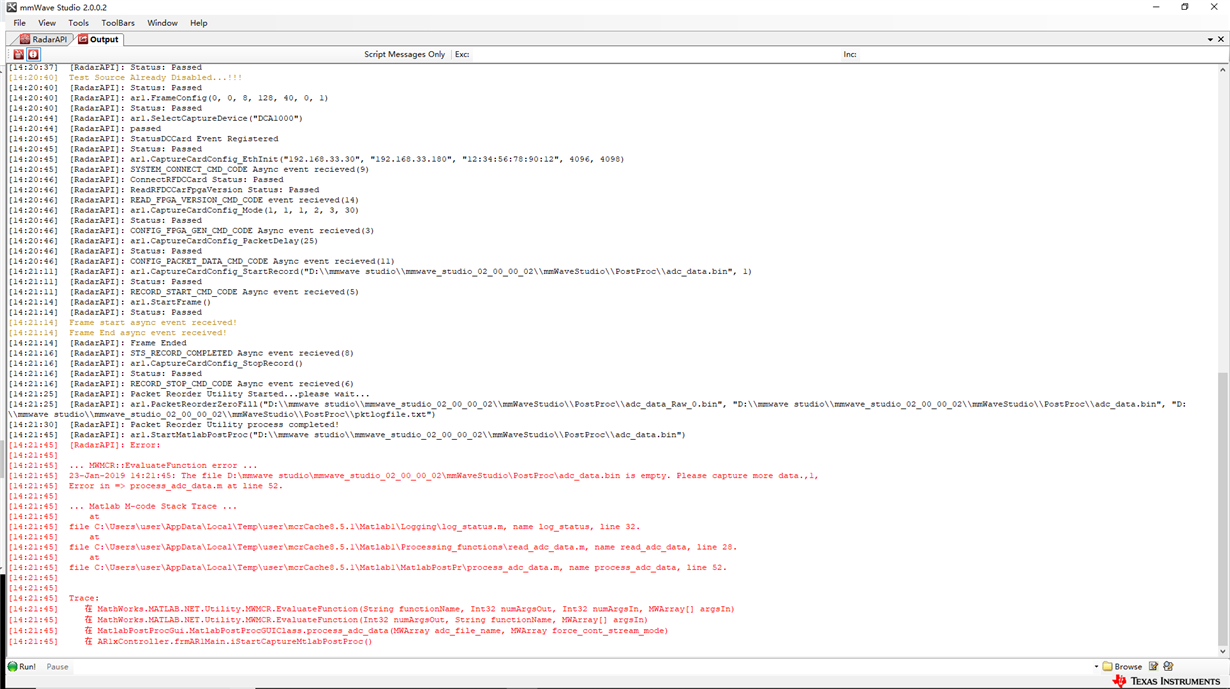
Task: Open the script edit notepad icon
Action: point(1153,666)
